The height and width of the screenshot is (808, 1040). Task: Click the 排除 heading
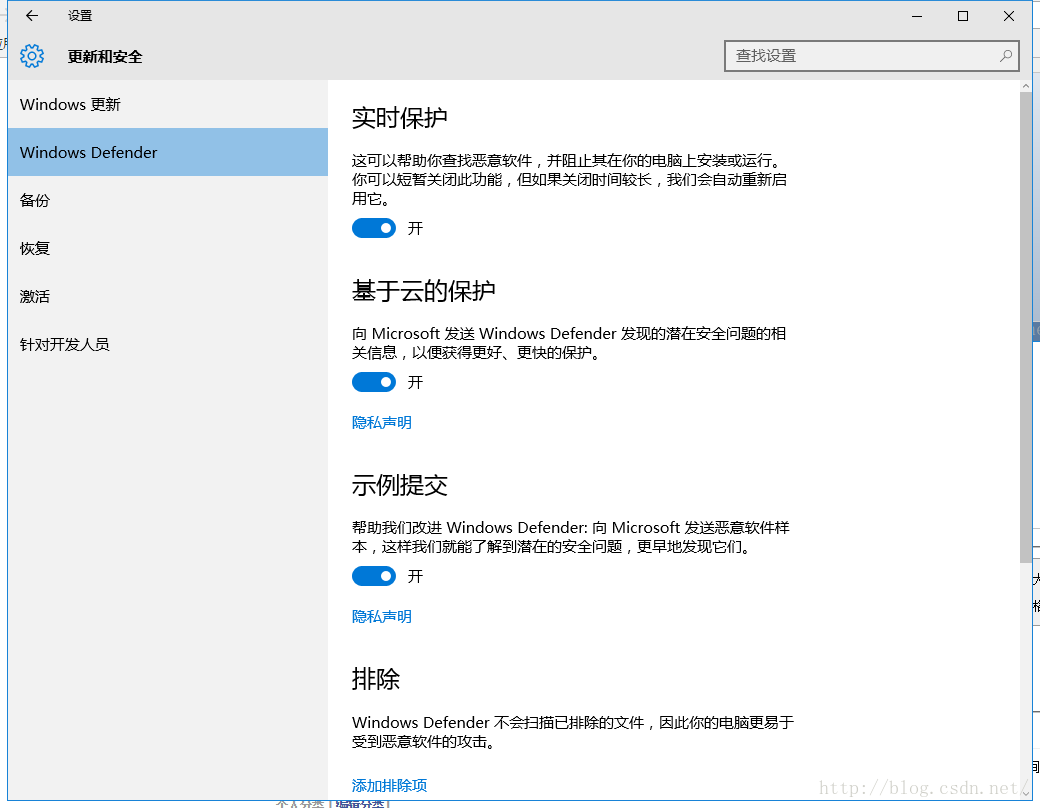tap(375, 679)
